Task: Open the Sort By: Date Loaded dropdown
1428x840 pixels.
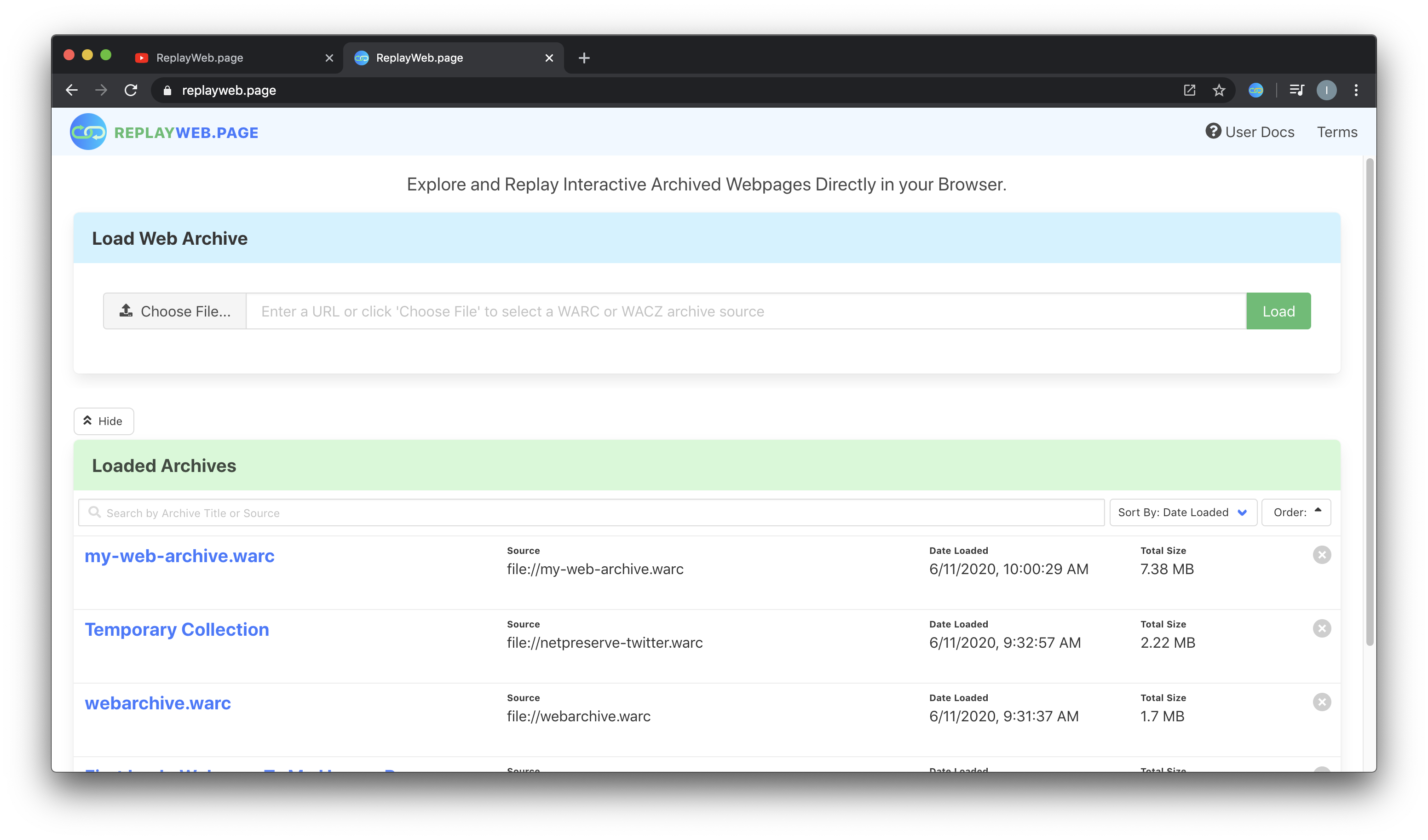Action: click(1183, 512)
